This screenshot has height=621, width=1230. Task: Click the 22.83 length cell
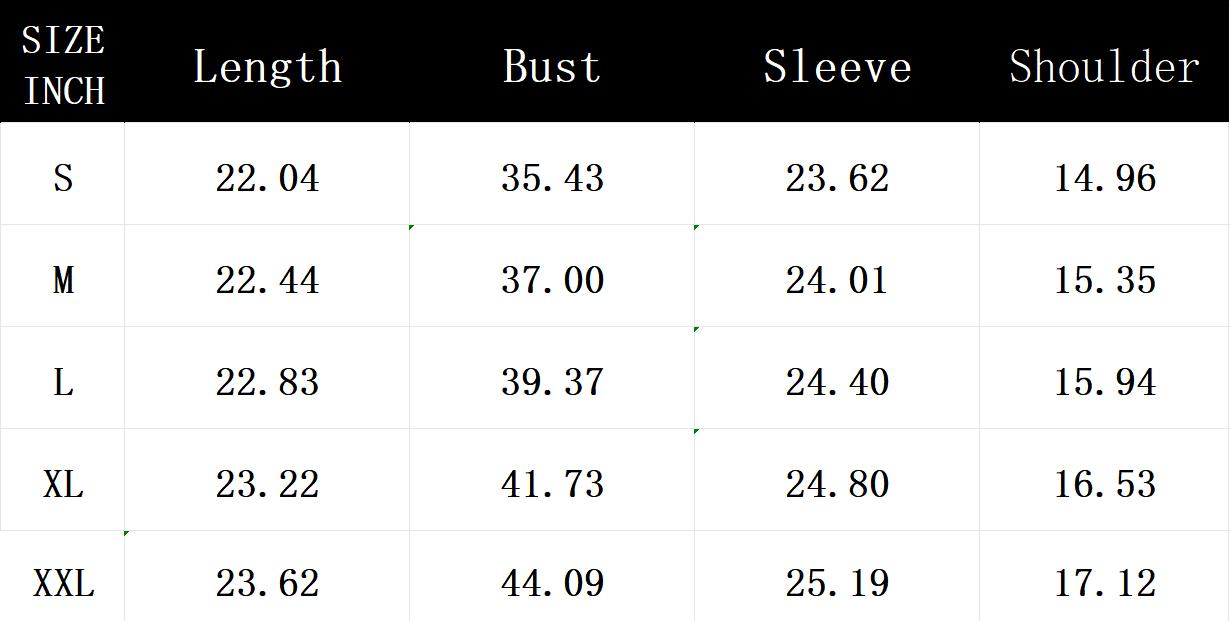point(267,382)
